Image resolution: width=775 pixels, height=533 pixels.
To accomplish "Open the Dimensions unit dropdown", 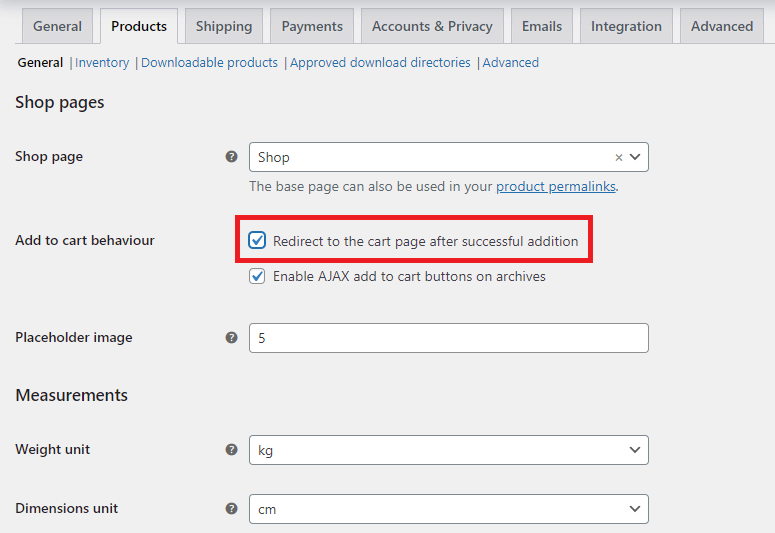I will pos(448,509).
